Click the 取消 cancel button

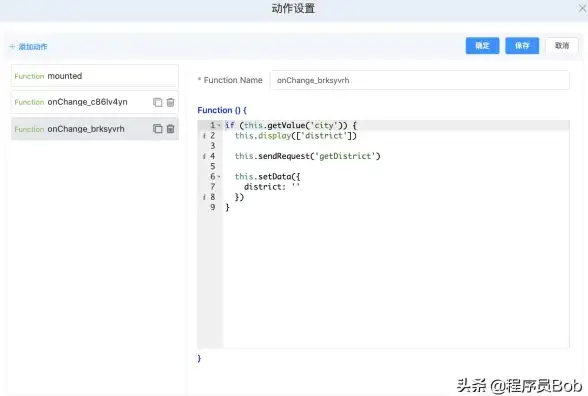tap(562, 46)
